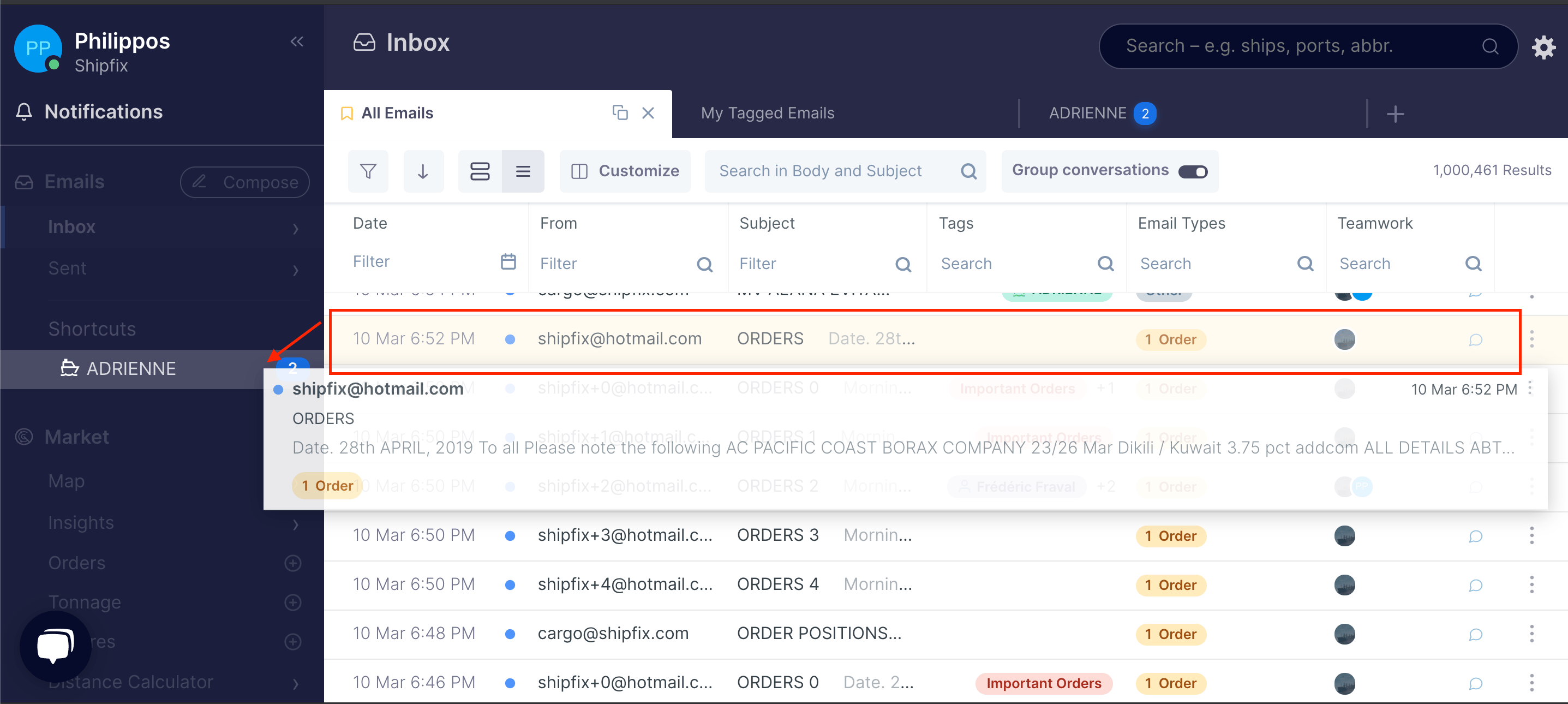Click the Compose button

245,182
